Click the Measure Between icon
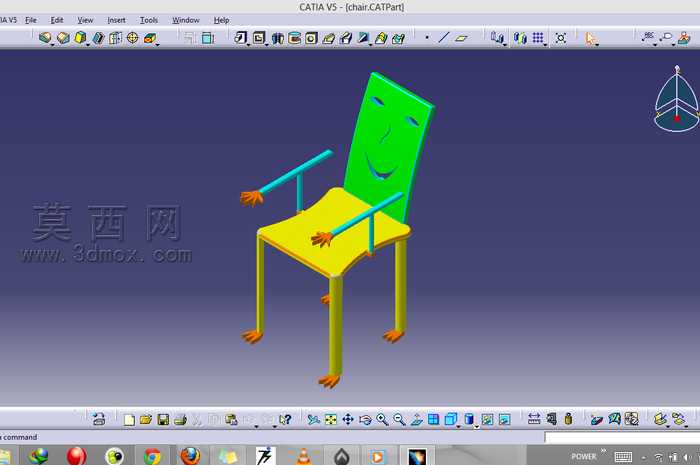 (534, 419)
